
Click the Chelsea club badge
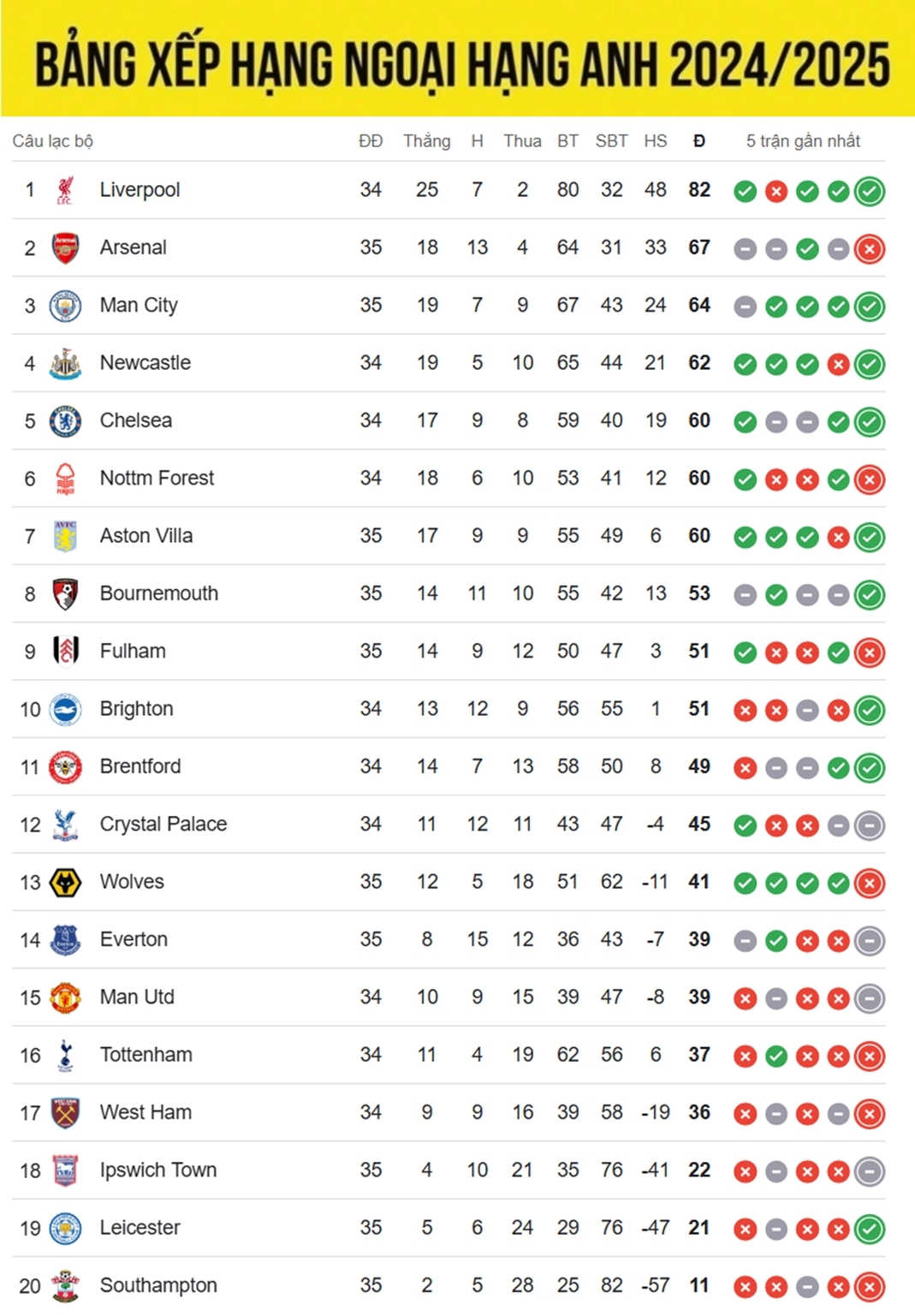tap(65, 421)
